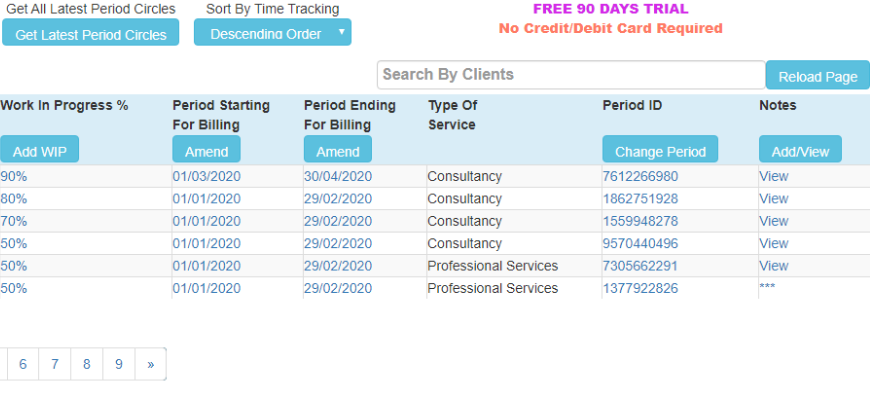
Task: Click the Work In Progress % column header
Action: point(64,105)
